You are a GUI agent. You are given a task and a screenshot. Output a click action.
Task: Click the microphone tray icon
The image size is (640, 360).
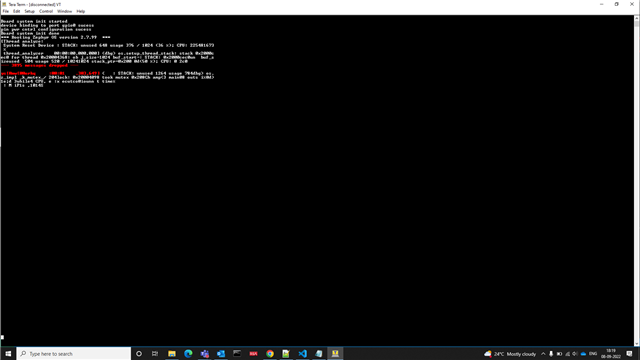(x=551, y=354)
